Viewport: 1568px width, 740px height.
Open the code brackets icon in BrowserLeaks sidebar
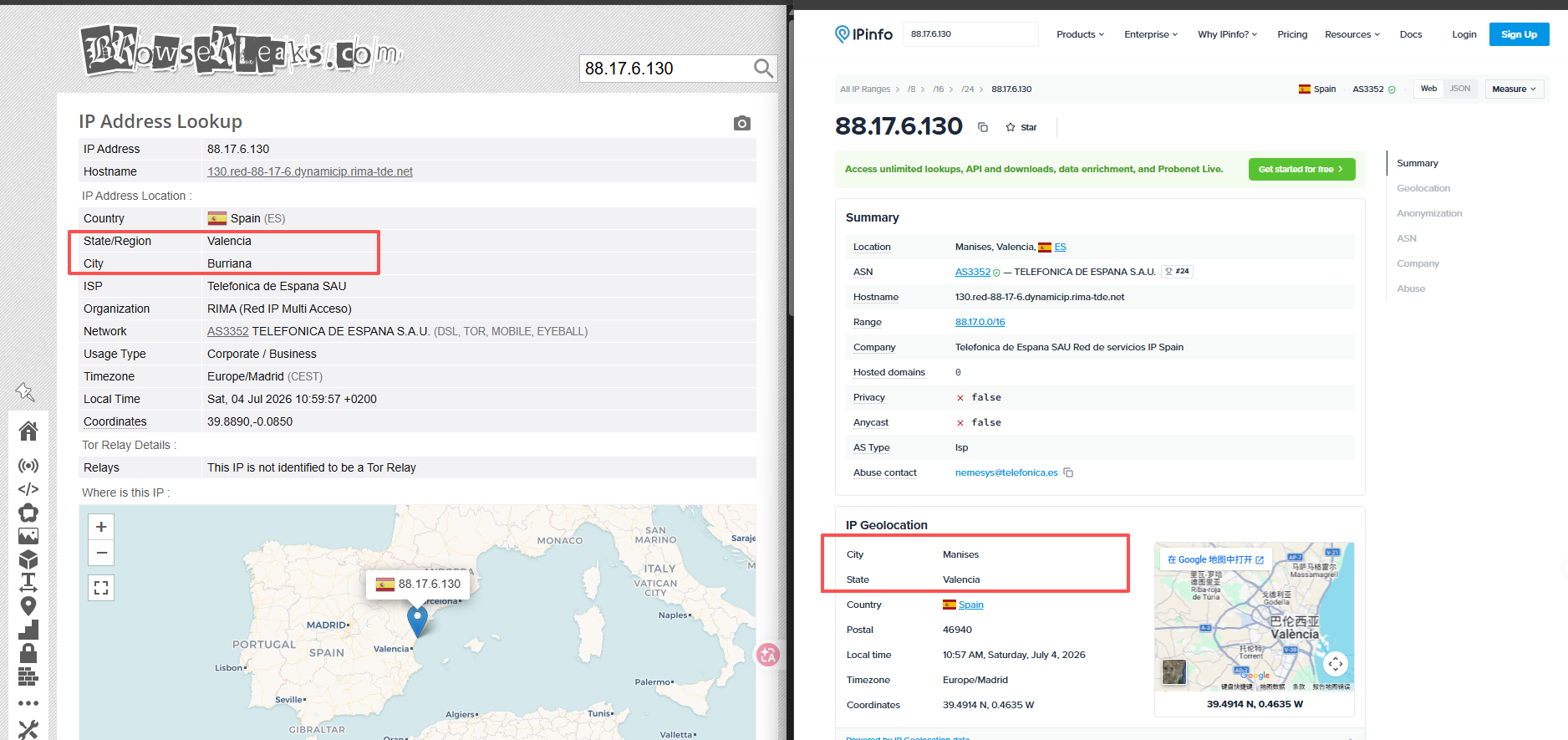point(28,489)
